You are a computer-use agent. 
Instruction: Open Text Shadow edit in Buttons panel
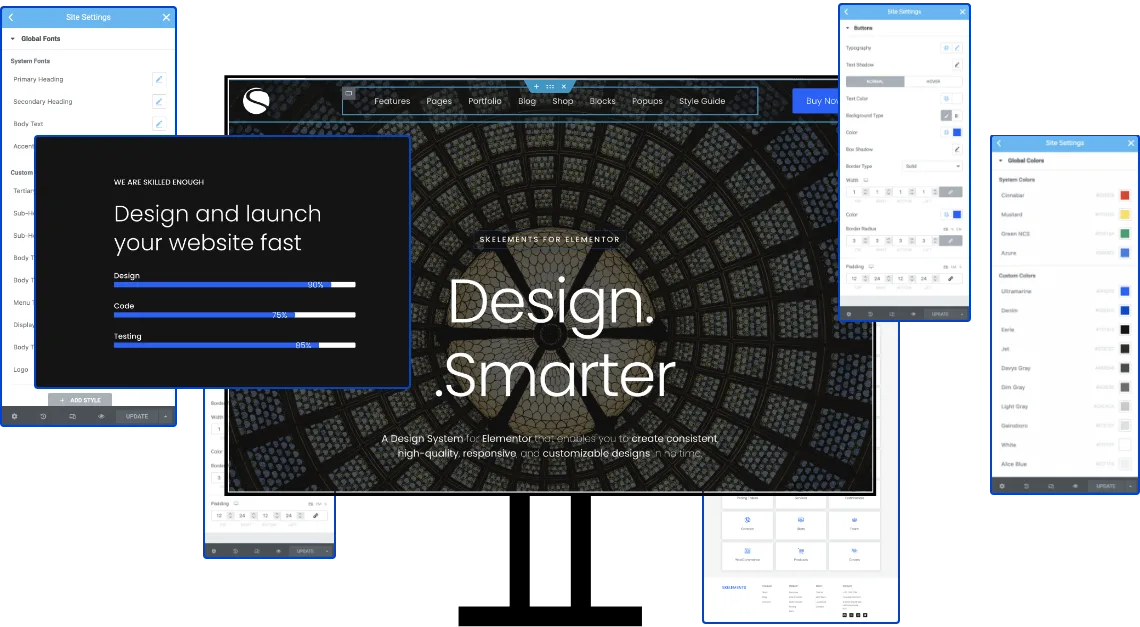[x=956, y=65]
